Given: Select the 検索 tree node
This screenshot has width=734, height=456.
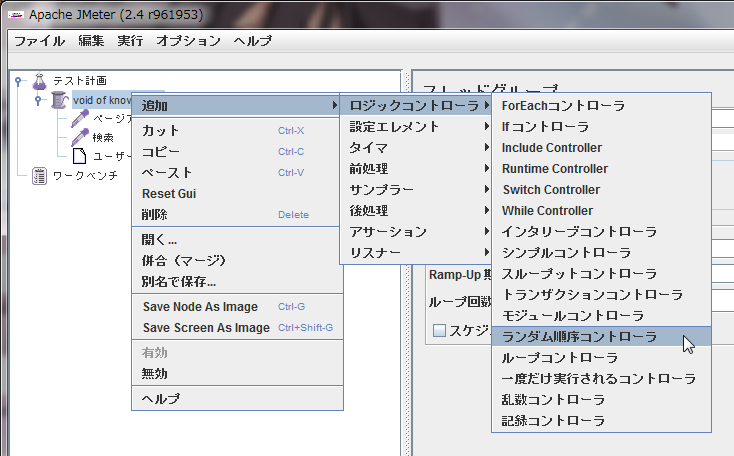Looking at the screenshot, I should (x=103, y=137).
